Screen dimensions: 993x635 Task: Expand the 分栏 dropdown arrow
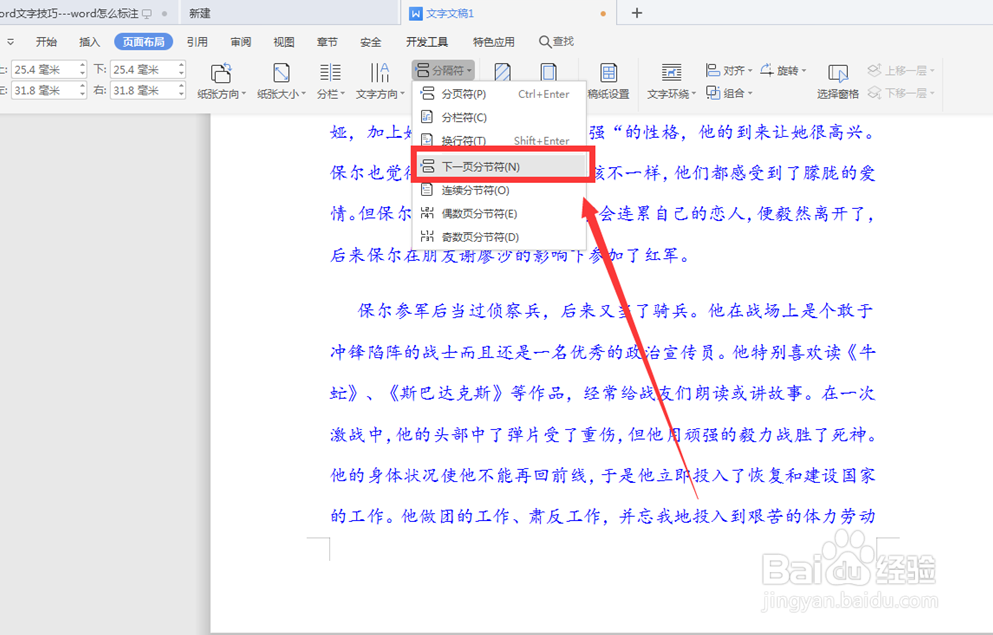click(343, 94)
